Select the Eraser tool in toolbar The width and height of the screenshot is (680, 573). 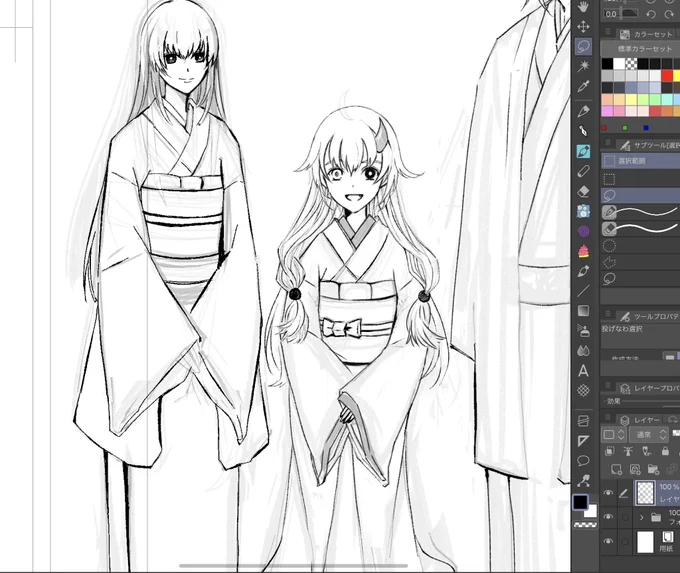coord(584,191)
